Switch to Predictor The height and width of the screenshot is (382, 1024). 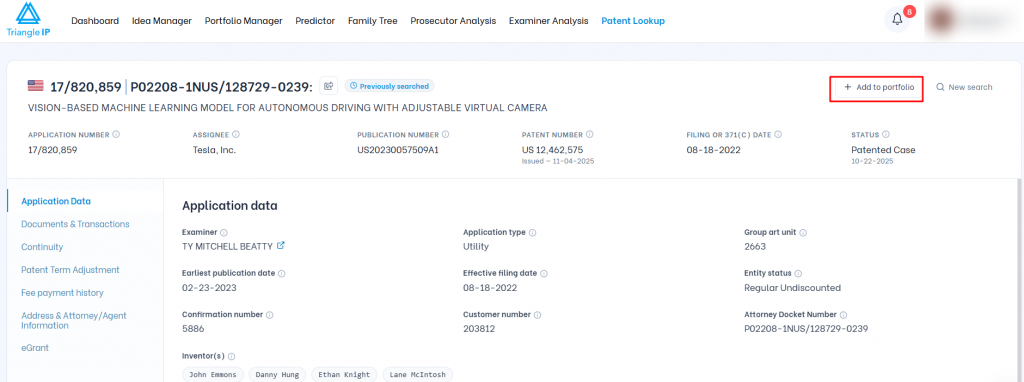tap(315, 21)
